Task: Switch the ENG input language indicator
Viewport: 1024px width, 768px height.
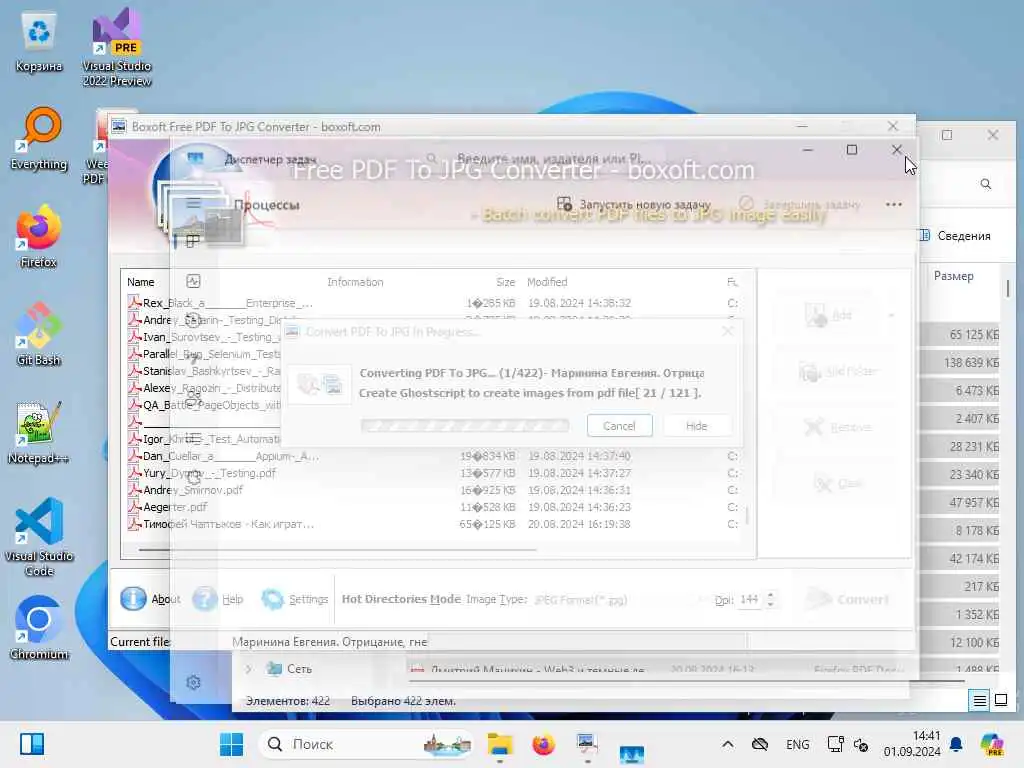Action: pyautogui.click(x=797, y=744)
